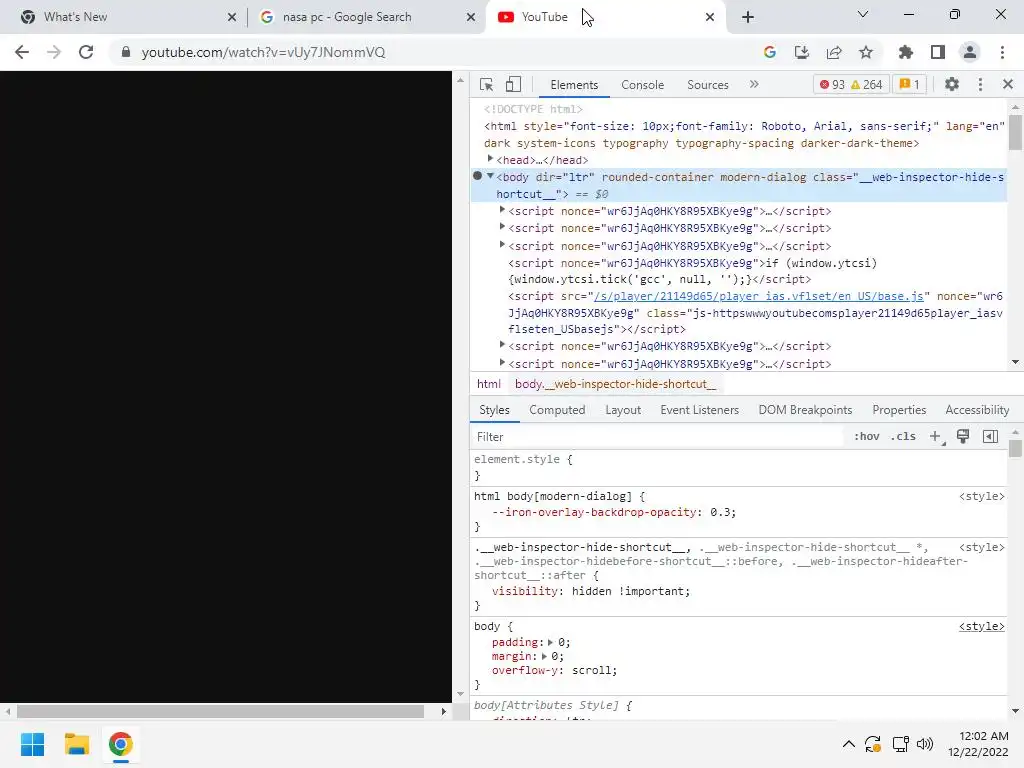Image resolution: width=1024 pixels, height=768 pixels.
Task: Show more DevTools tabs chevron
Action: click(x=754, y=84)
